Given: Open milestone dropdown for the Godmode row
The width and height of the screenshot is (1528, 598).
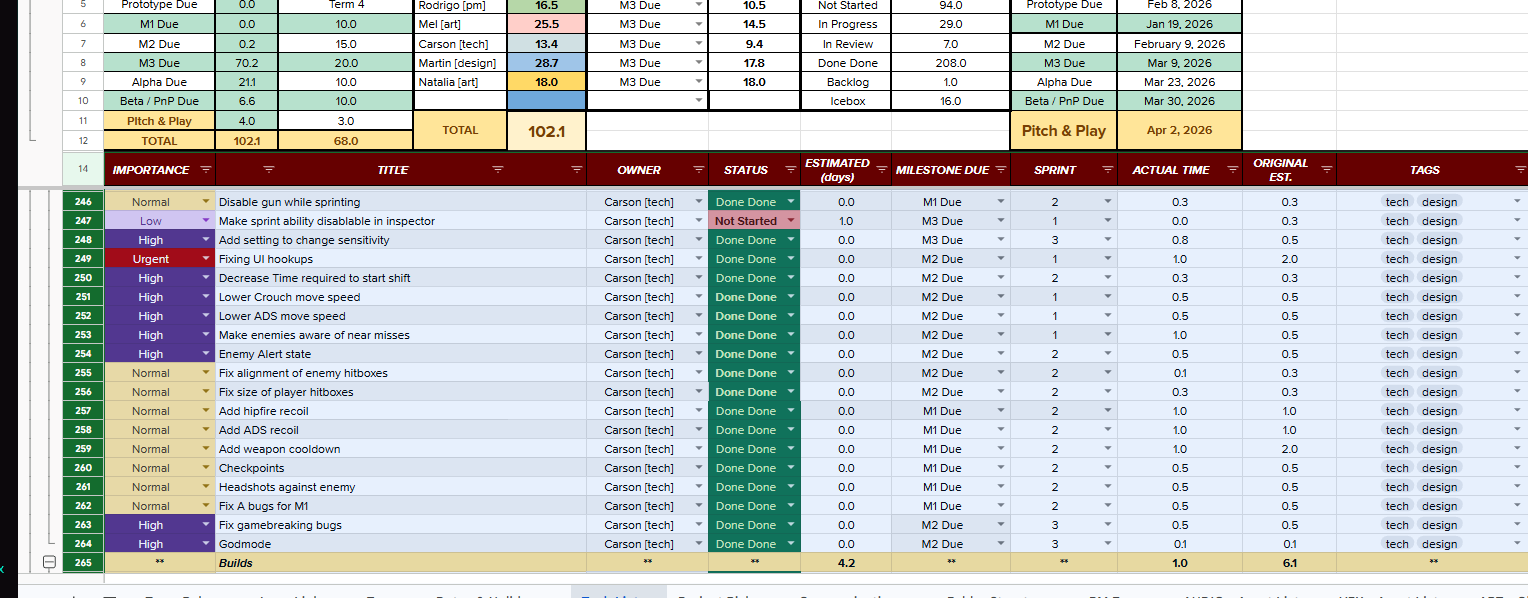Looking at the screenshot, I should click(1001, 544).
